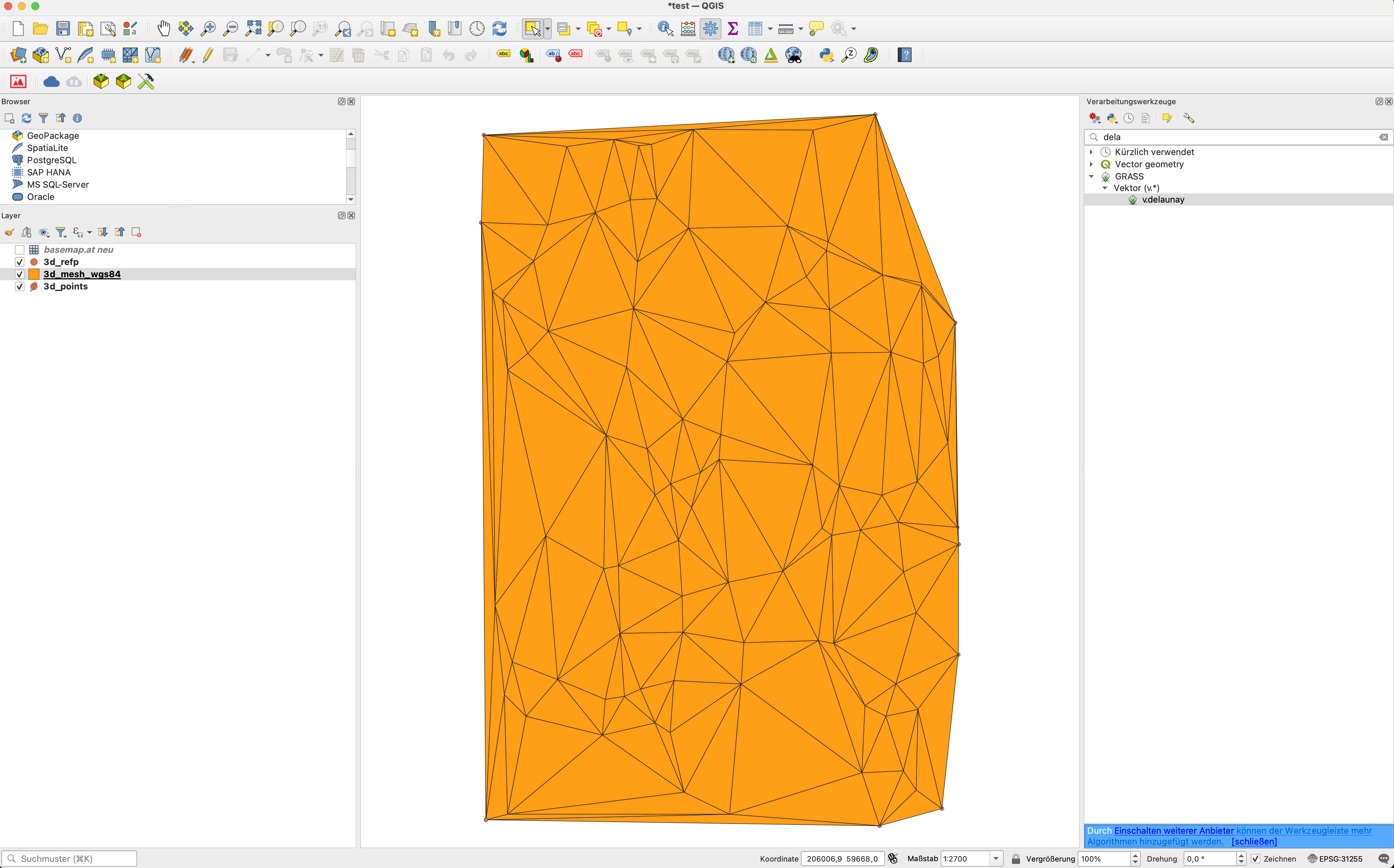1394x868 pixels.
Task: Toggle Editing pencil icon
Action: pyautogui.click(x=208, y=55)
